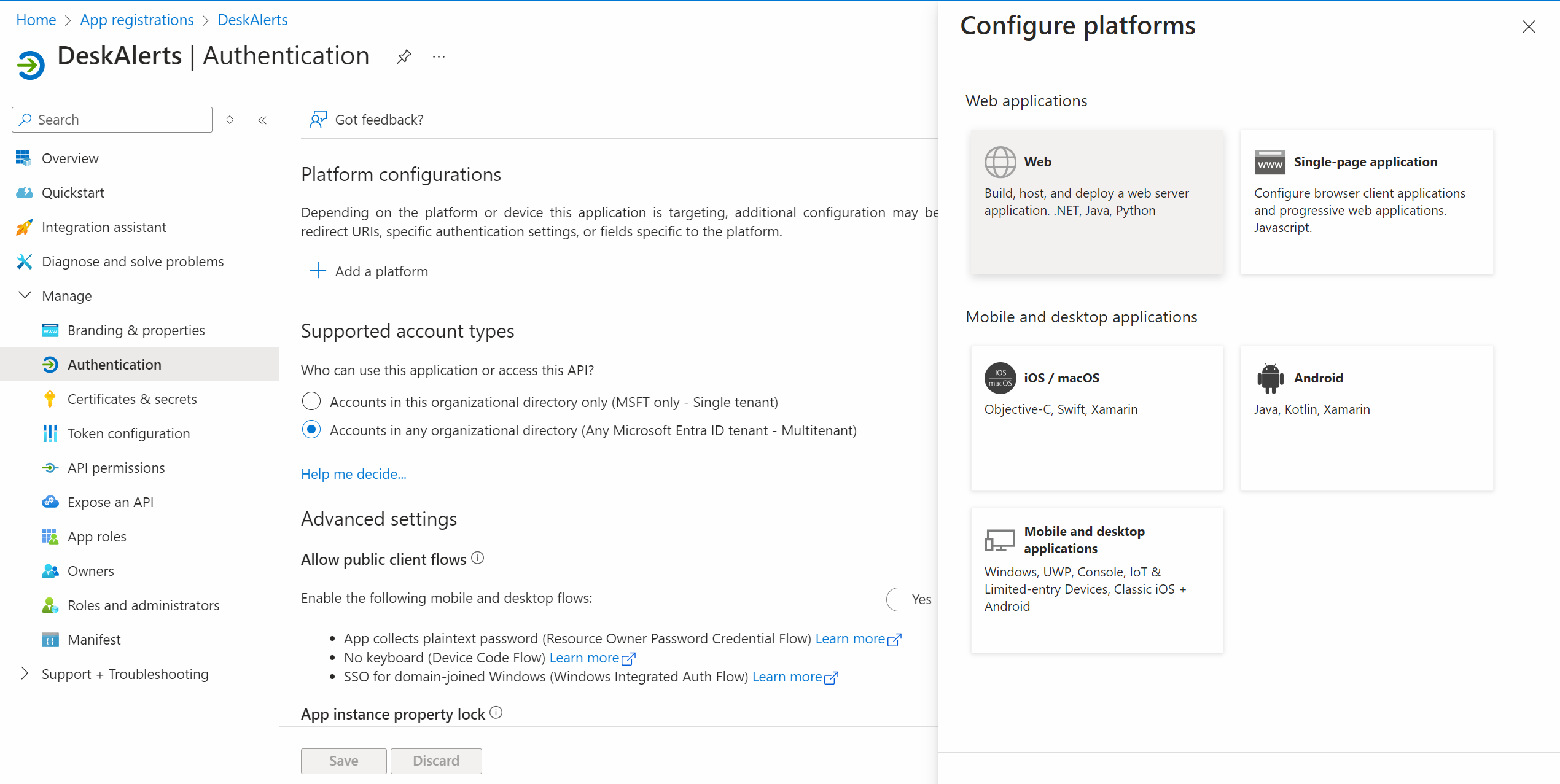
Task: Choose the iOS / macOS platform icon
Action: click(x=1000, y=378)
